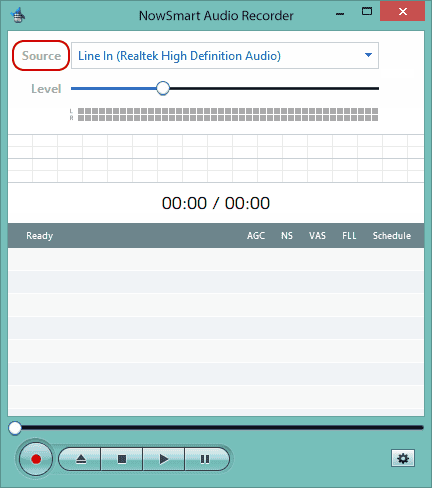Click the 00:00 / 00:00 time display
432x488 pixels.
(216, 203)
